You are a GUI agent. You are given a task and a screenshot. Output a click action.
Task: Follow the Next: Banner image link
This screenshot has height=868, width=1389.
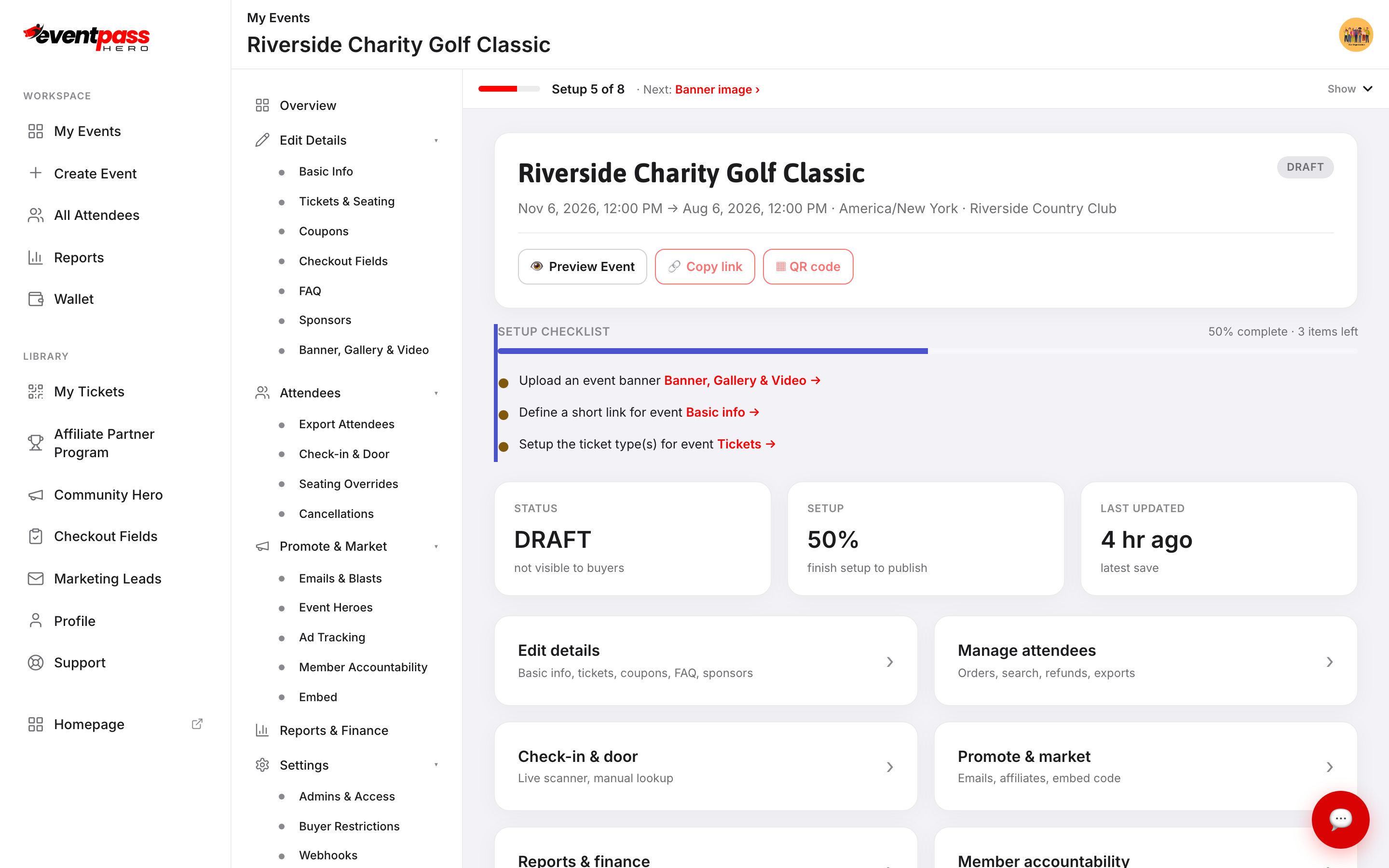coord(718,90)
